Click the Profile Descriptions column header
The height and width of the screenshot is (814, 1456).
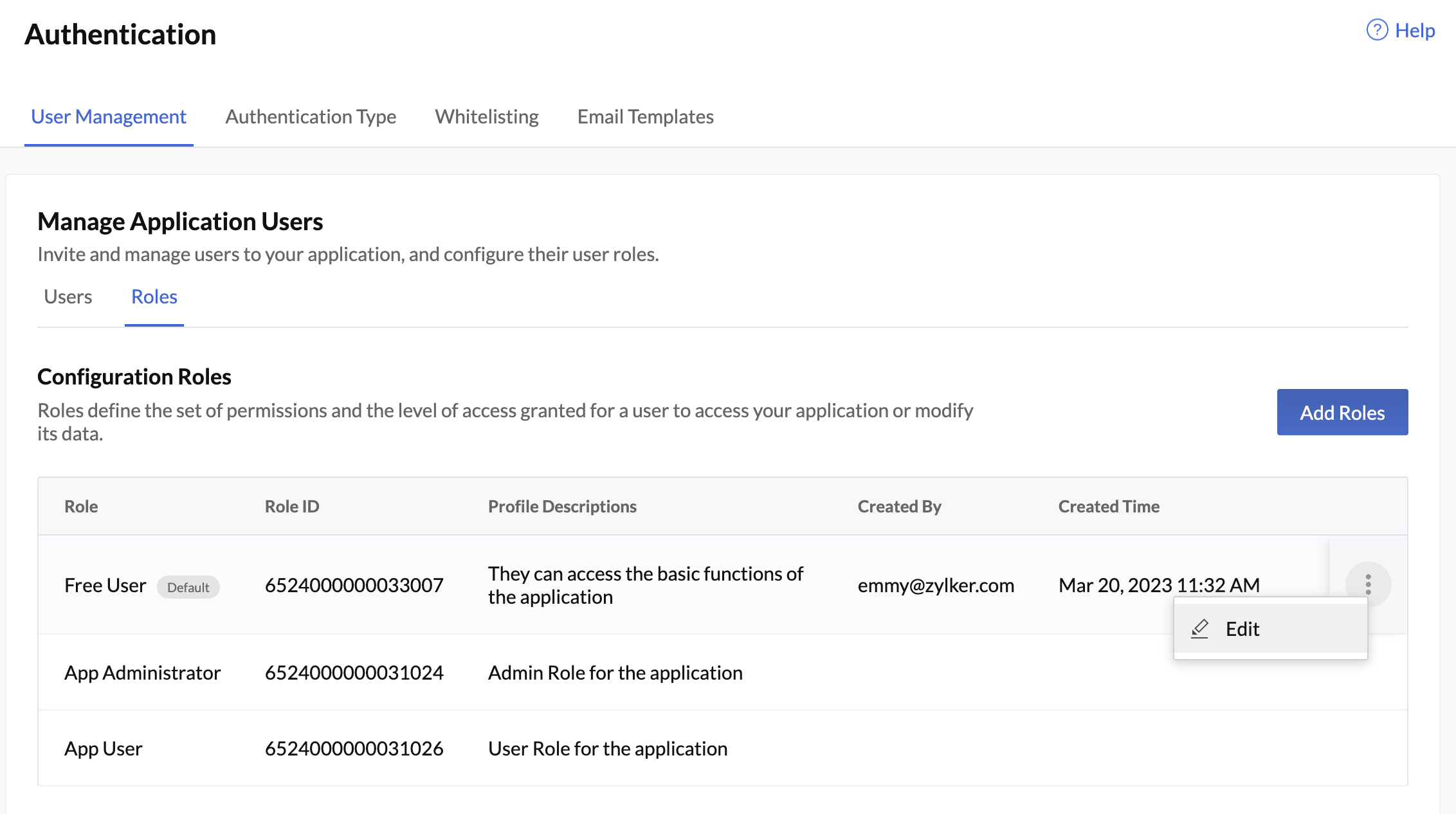point(562,506)
